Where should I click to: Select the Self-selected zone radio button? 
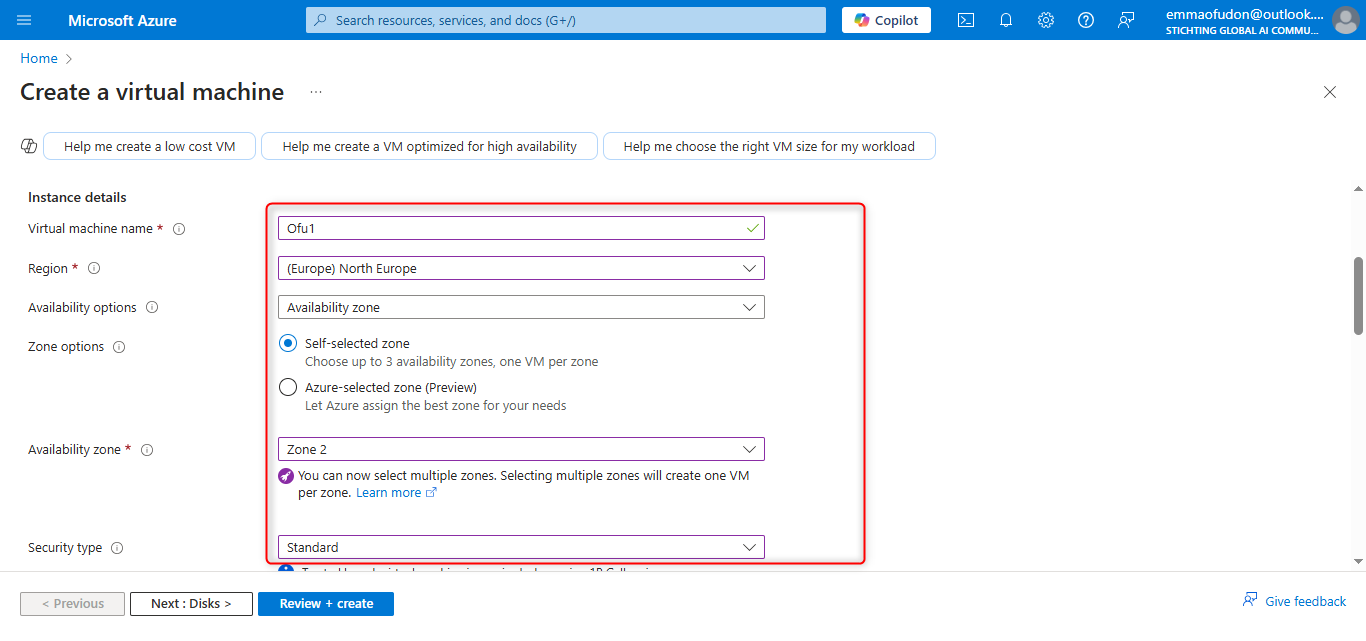pyautogui.click(x=288, y=343)
